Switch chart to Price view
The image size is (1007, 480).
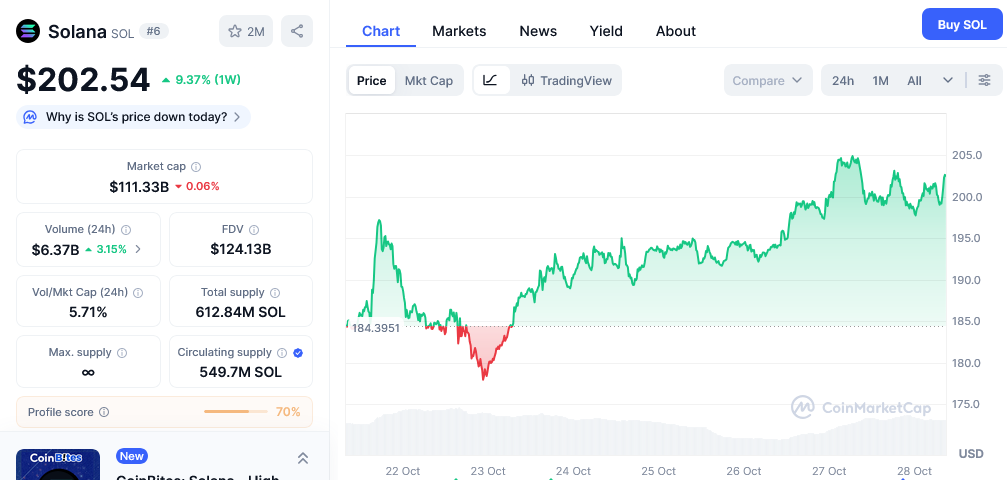371,80
